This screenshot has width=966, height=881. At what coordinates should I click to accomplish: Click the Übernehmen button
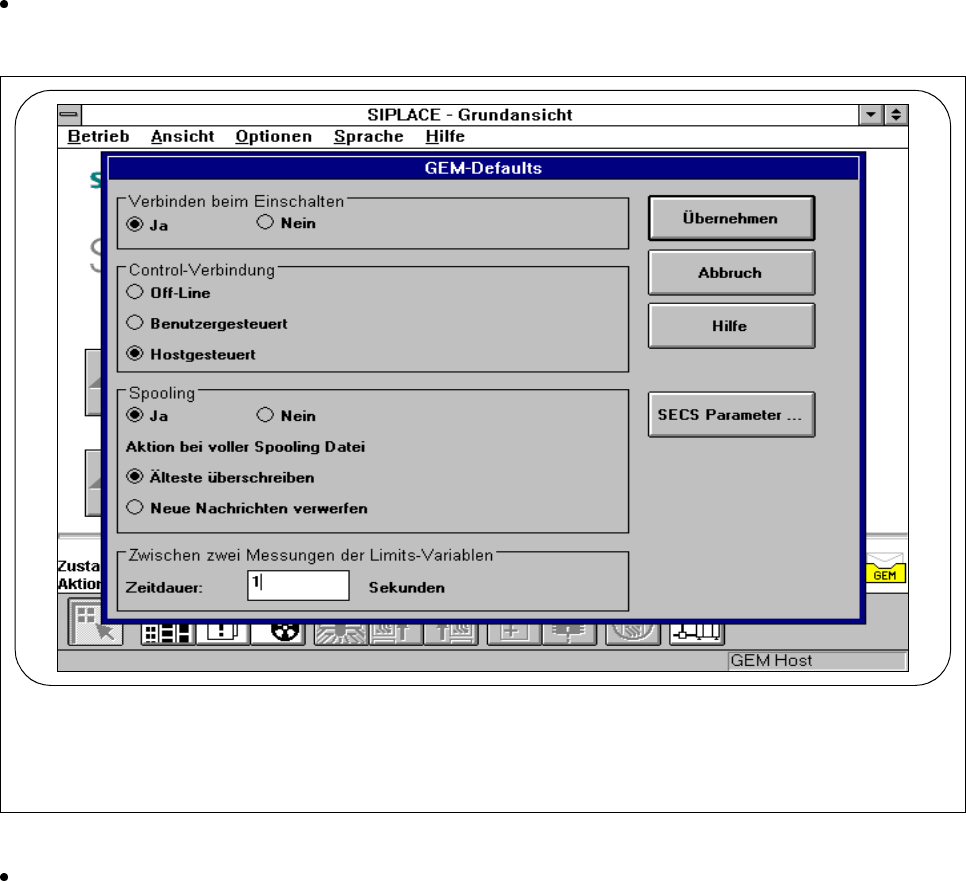click(731, 218)
